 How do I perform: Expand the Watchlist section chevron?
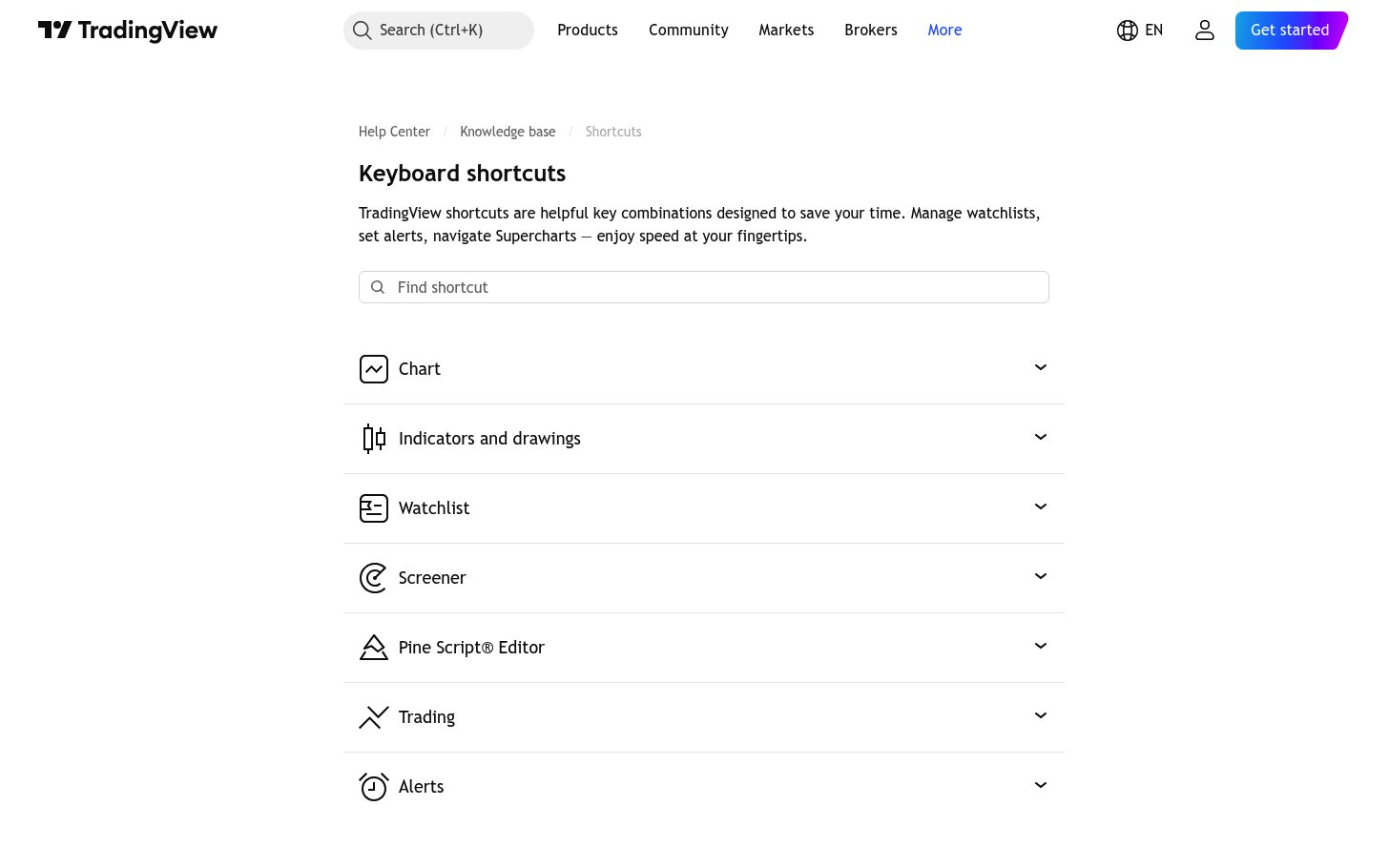[1041, 506]
